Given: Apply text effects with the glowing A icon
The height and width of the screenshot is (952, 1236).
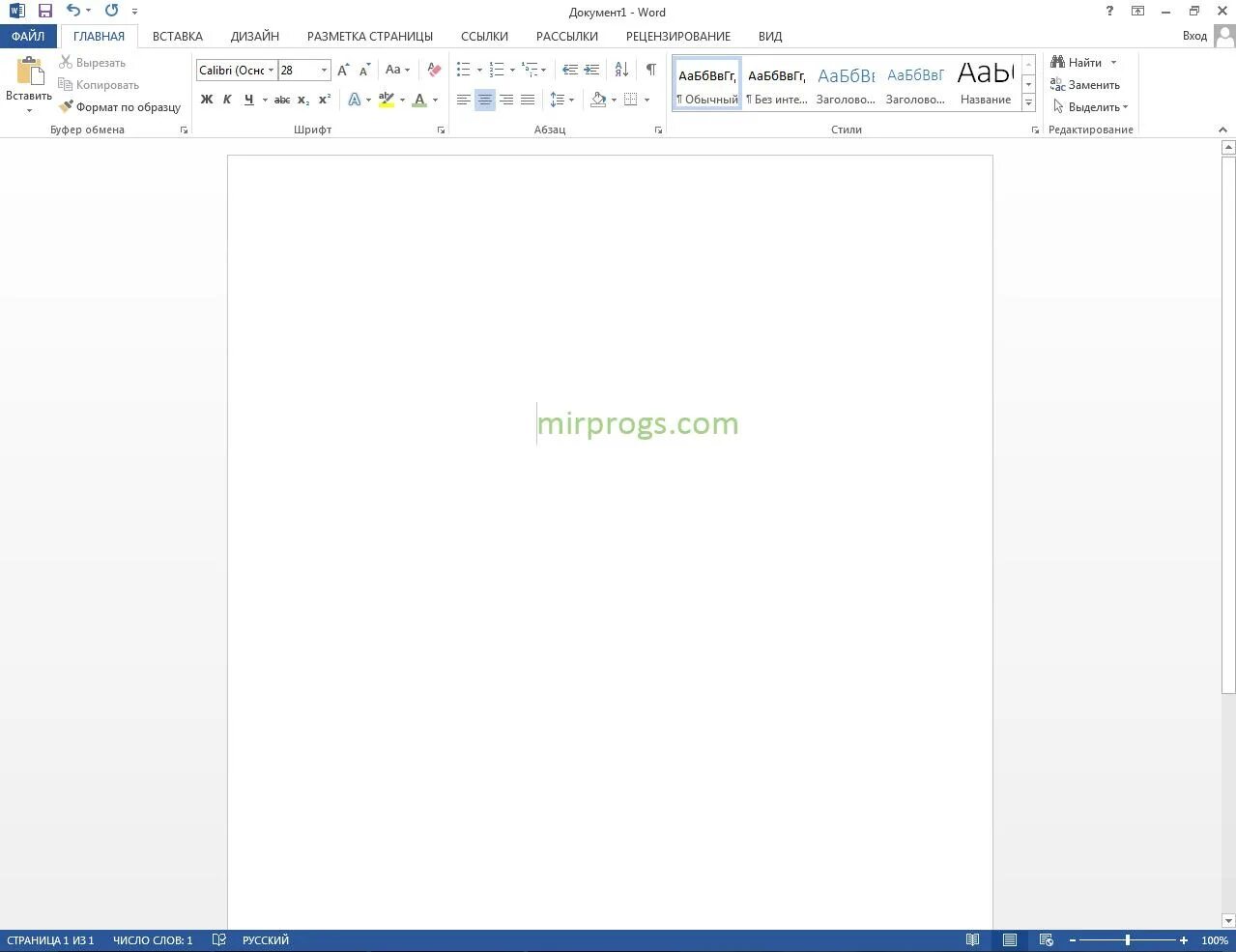Looking at the screenshot, I should (355, 100).
